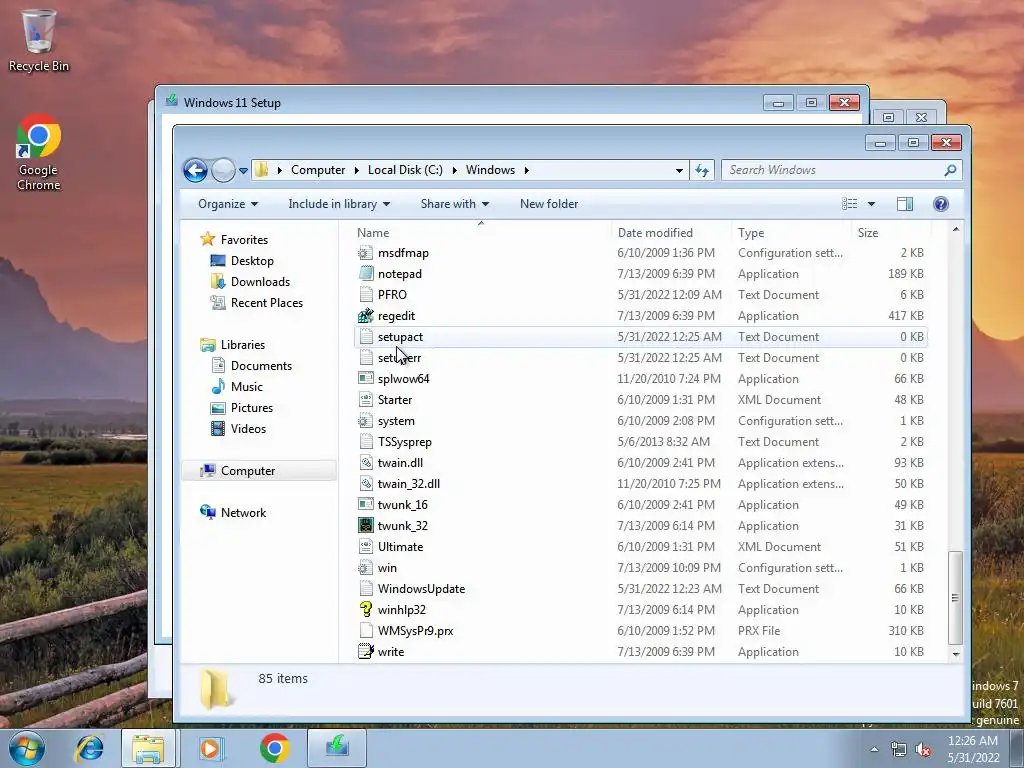Select the Ultimate XML file name

point(400,547)
